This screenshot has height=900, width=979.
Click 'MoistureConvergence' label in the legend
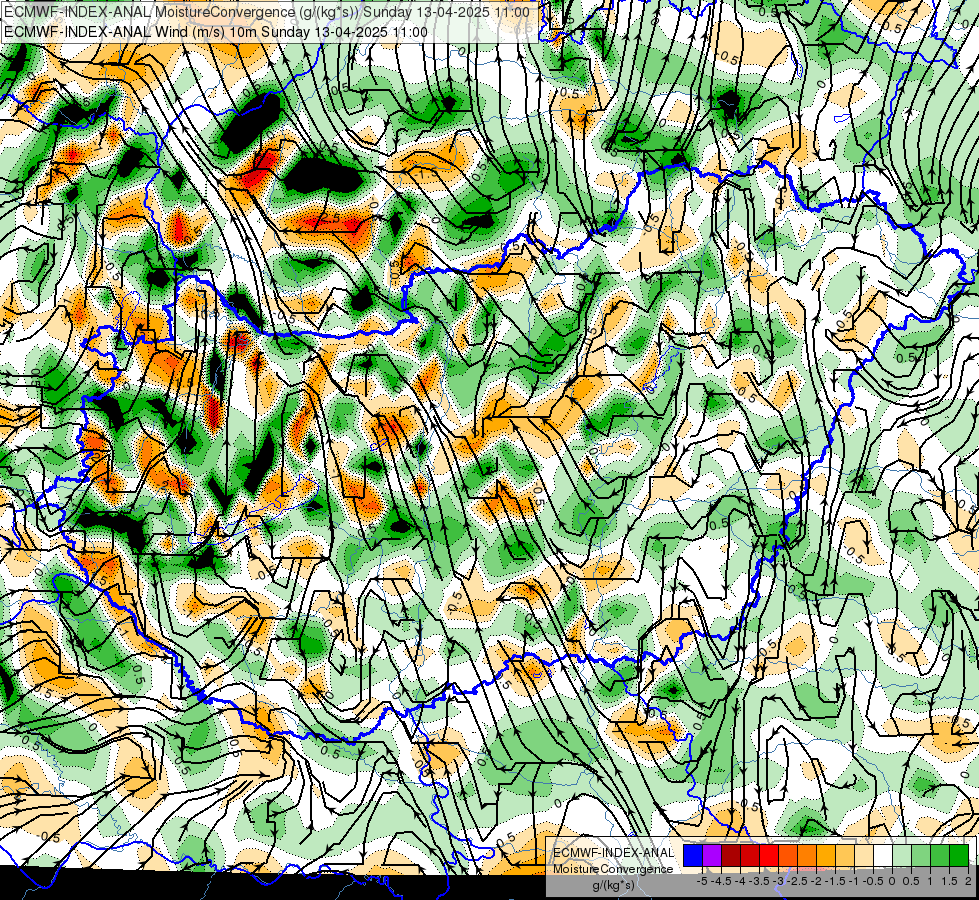coord(613,869)
